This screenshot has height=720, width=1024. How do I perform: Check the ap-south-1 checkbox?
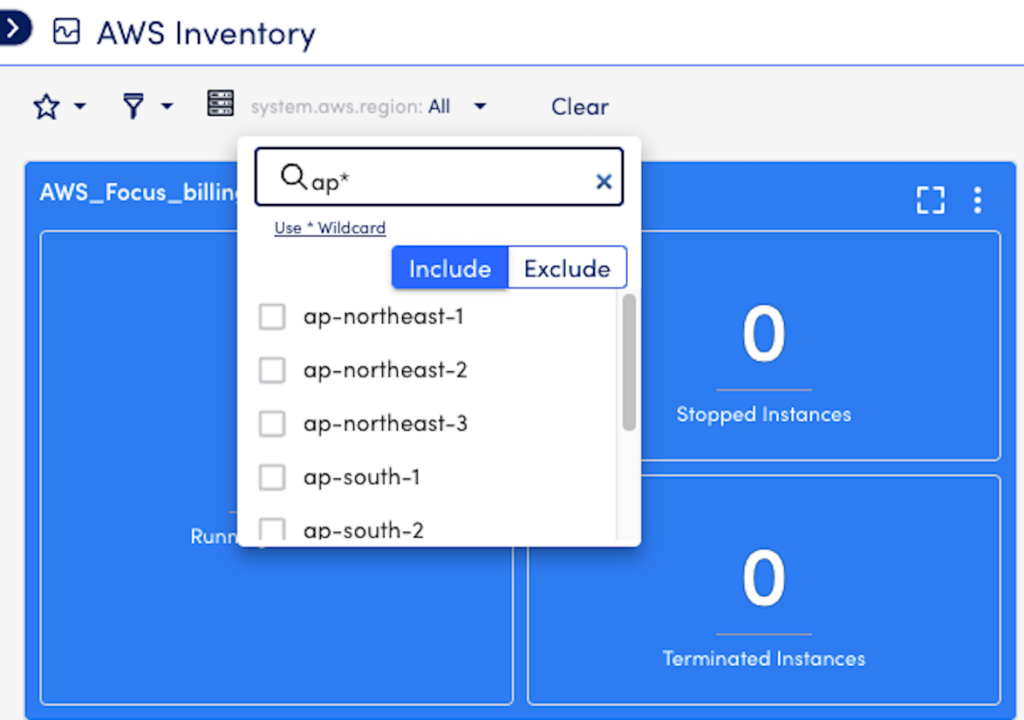click(272, 478)
